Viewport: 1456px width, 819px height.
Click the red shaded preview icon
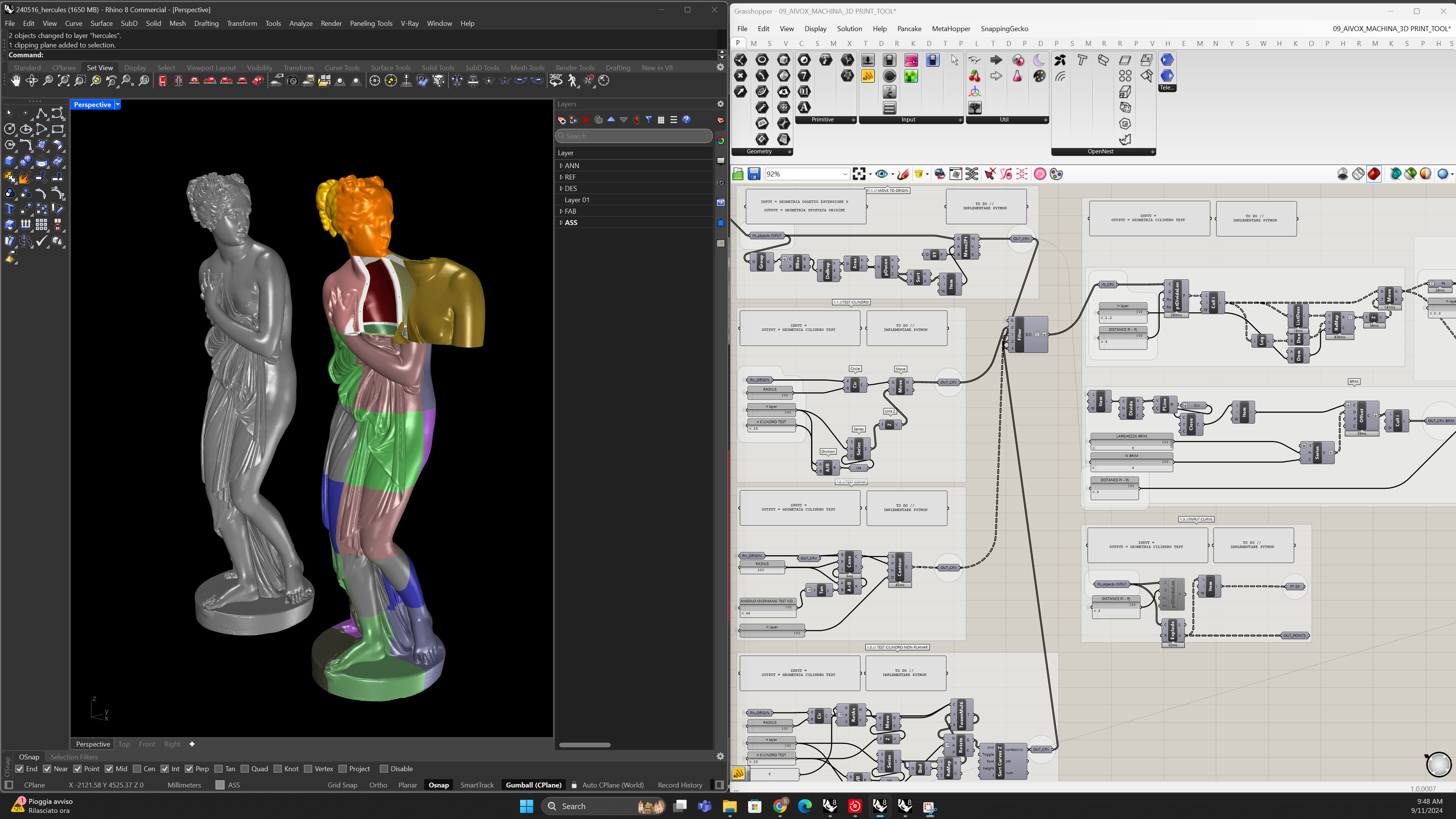coord(1374,174)
